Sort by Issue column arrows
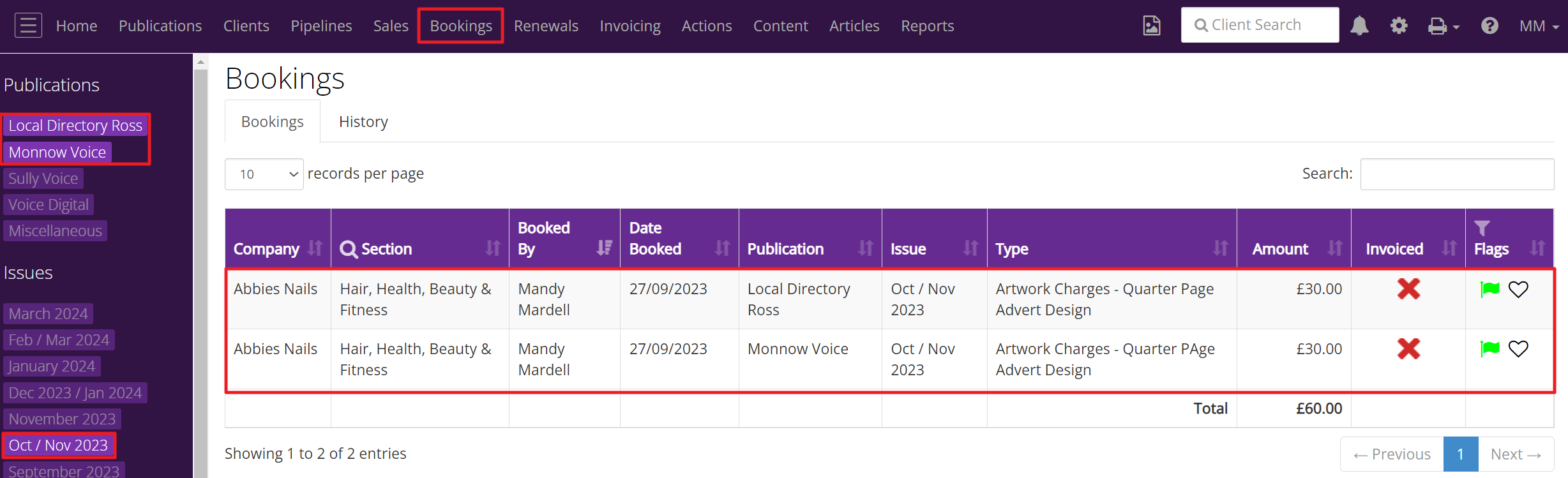This screenshot has height=478, width=1568. (x=970, y=248)
